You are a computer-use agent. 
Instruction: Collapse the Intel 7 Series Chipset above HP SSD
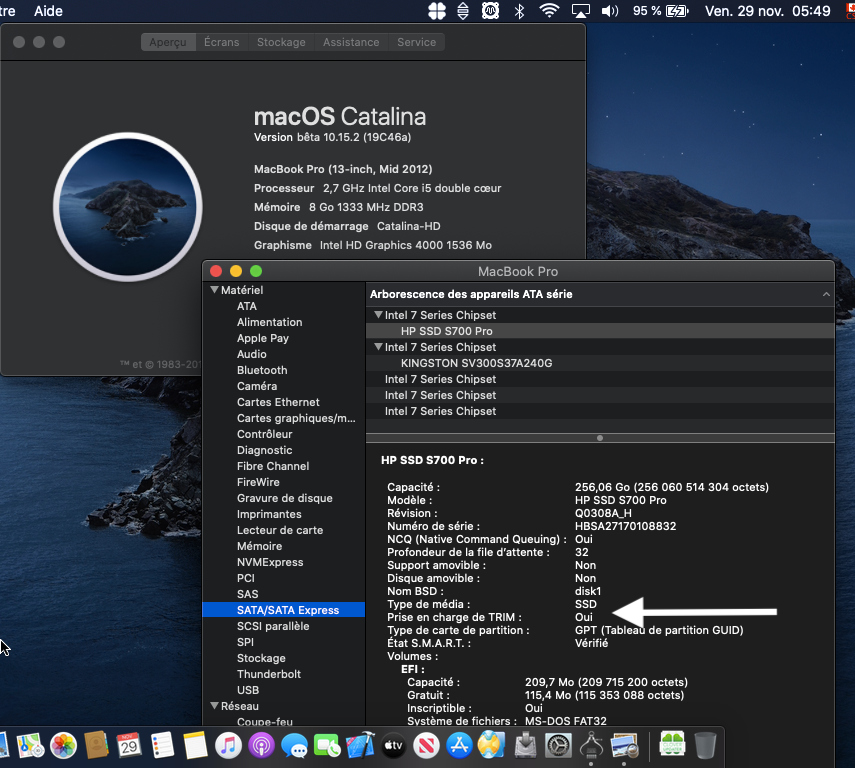378,315
